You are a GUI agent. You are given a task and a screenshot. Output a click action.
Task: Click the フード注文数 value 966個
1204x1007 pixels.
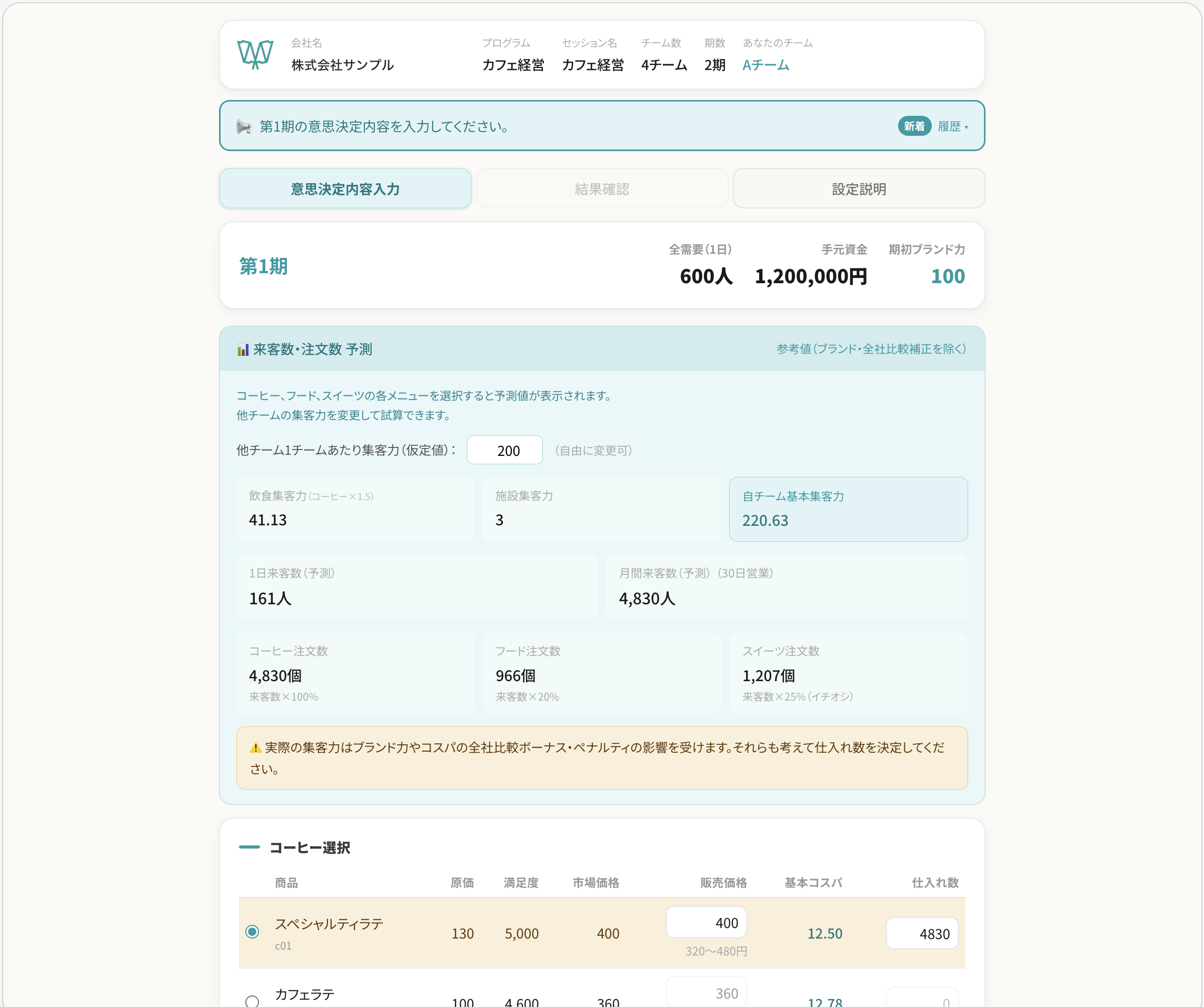point(515,676)
